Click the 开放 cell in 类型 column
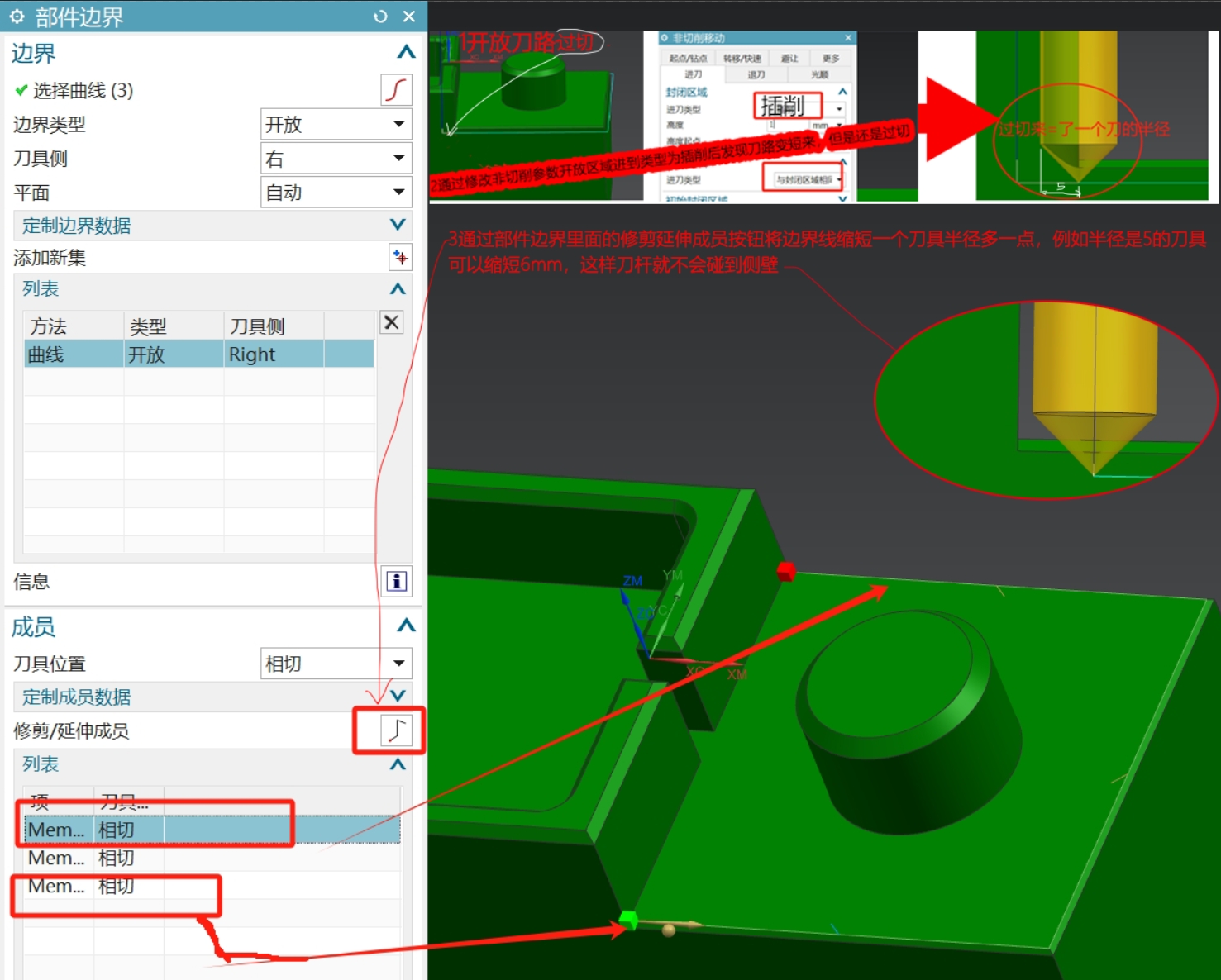The image size is (1221, 980). click(x=174, y=354)
